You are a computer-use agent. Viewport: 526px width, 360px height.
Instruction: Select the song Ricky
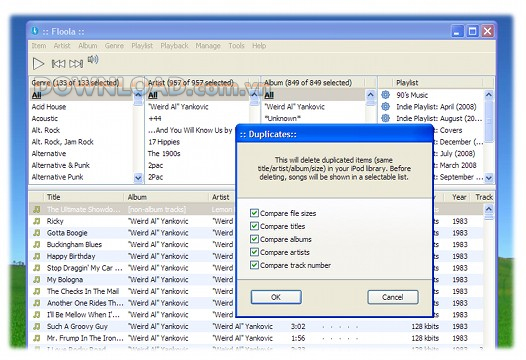55,221
